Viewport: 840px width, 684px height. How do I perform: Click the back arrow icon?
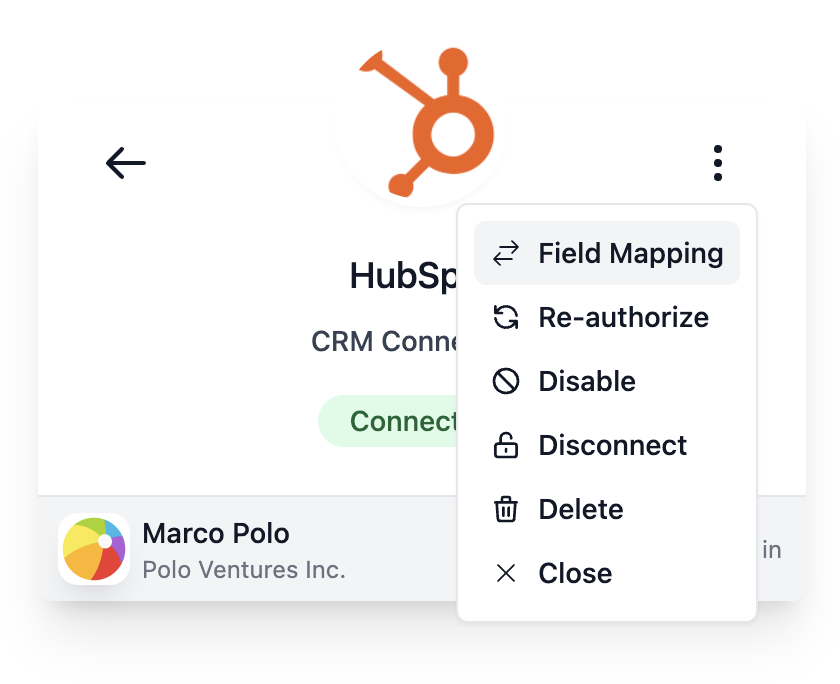(126, 163)
